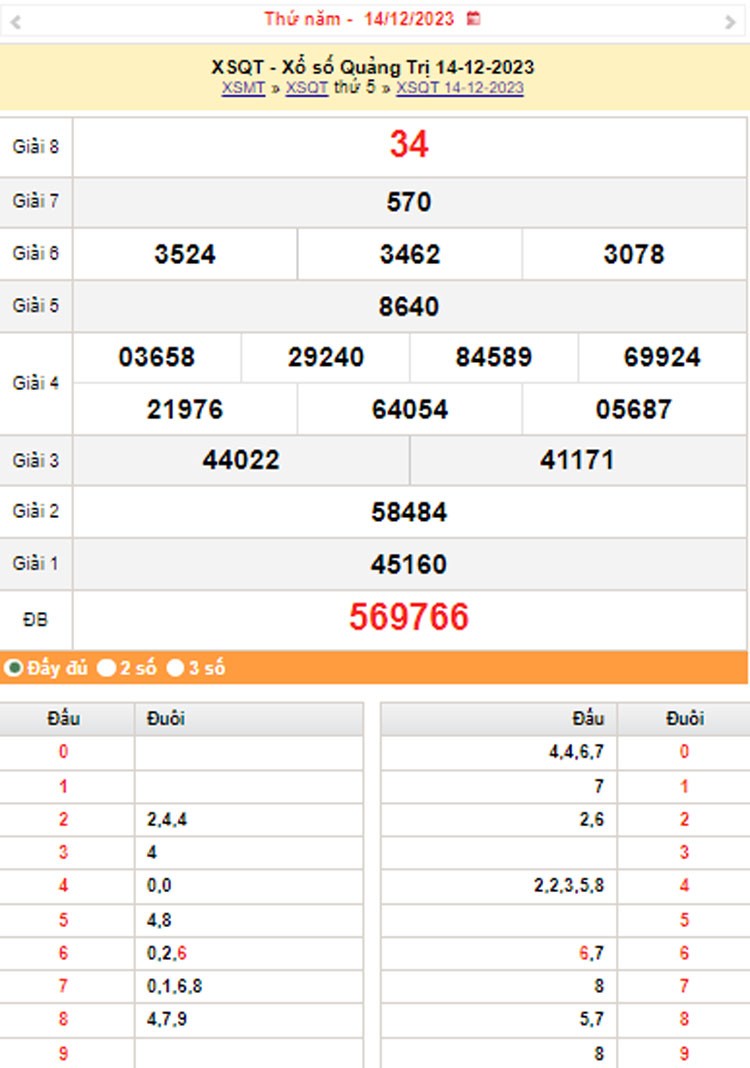Click the next day arrow

pos(730,21)
